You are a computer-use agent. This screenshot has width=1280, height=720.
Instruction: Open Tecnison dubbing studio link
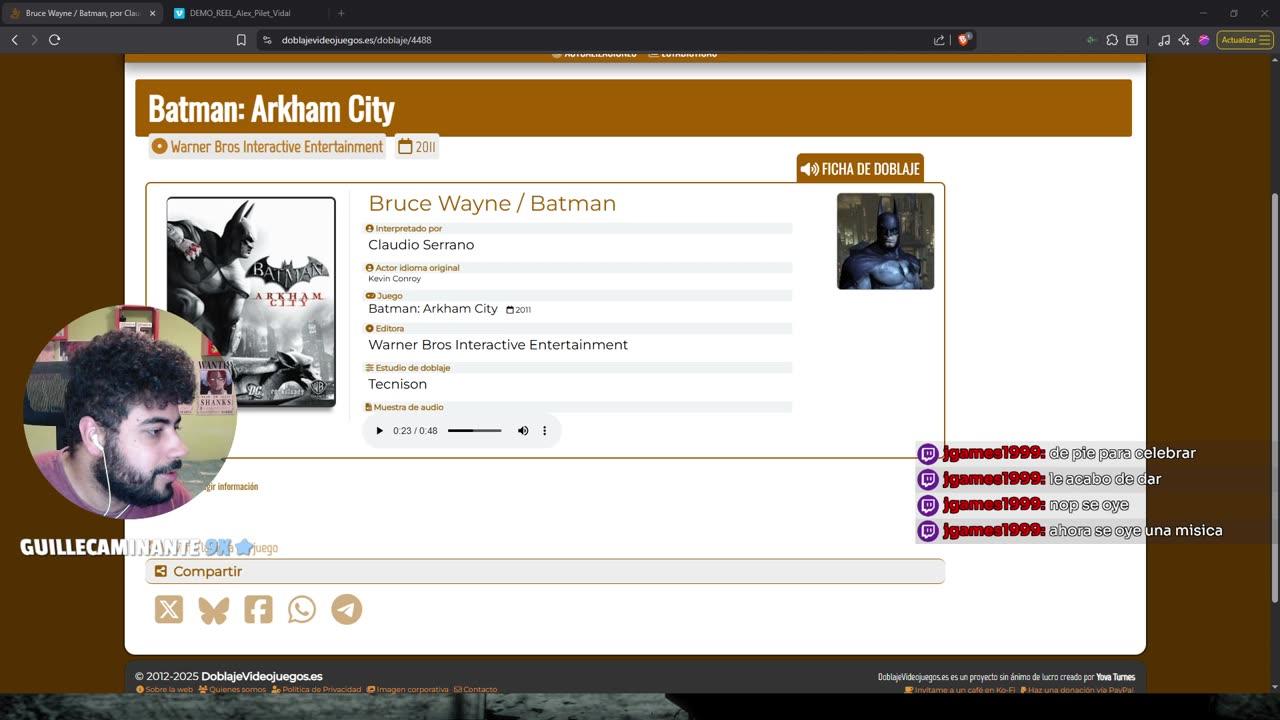tap(397, 384)
